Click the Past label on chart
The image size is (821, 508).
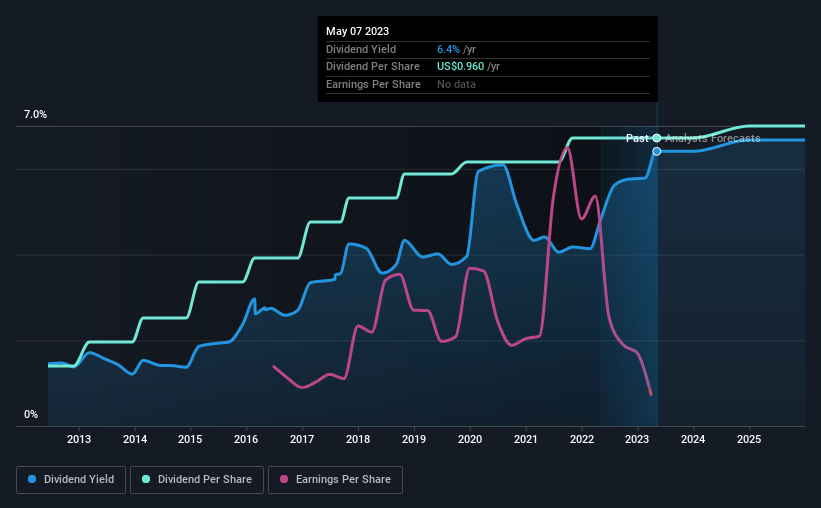(x=637, y=138)
